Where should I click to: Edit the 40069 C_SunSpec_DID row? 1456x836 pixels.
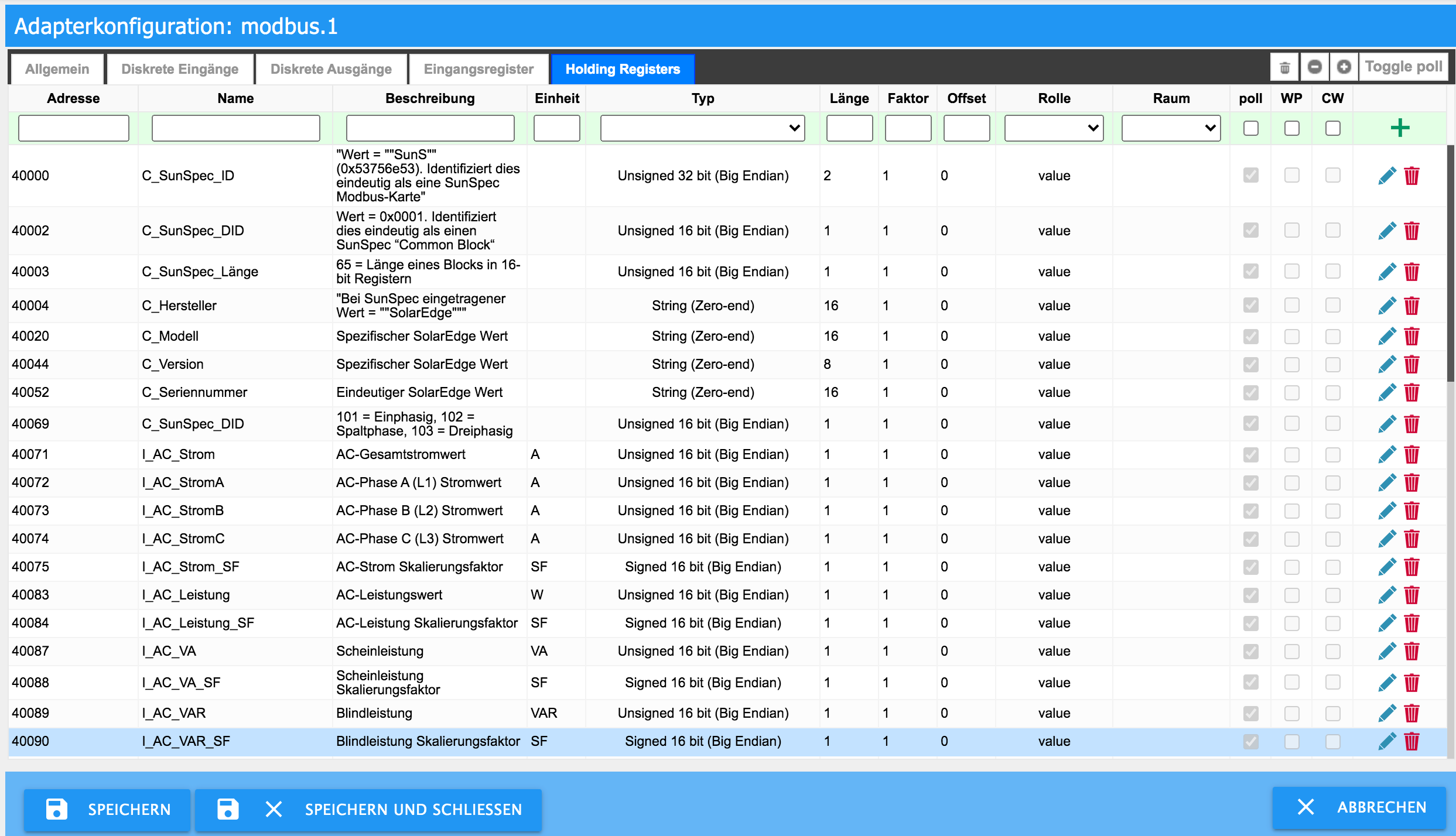point(1387,424)
